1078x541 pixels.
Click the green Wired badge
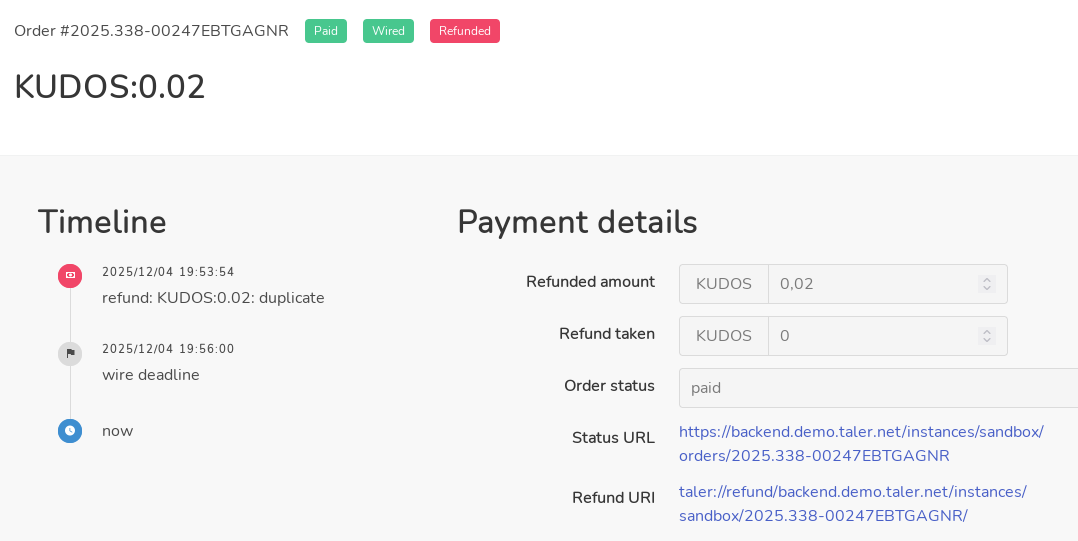click(x=388, y=31)
